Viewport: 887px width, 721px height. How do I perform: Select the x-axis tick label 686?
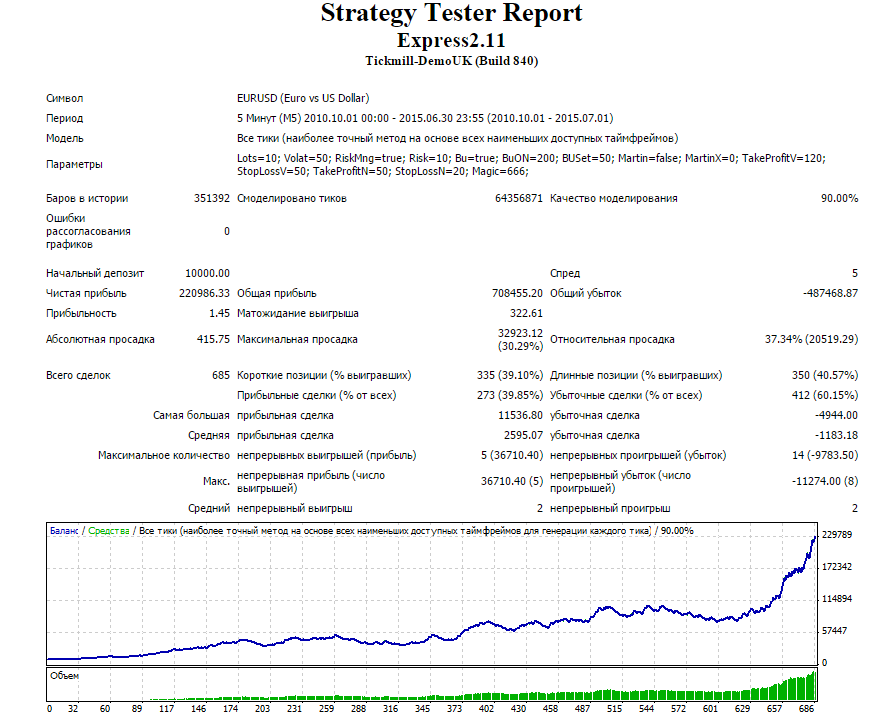click(806, 709)
